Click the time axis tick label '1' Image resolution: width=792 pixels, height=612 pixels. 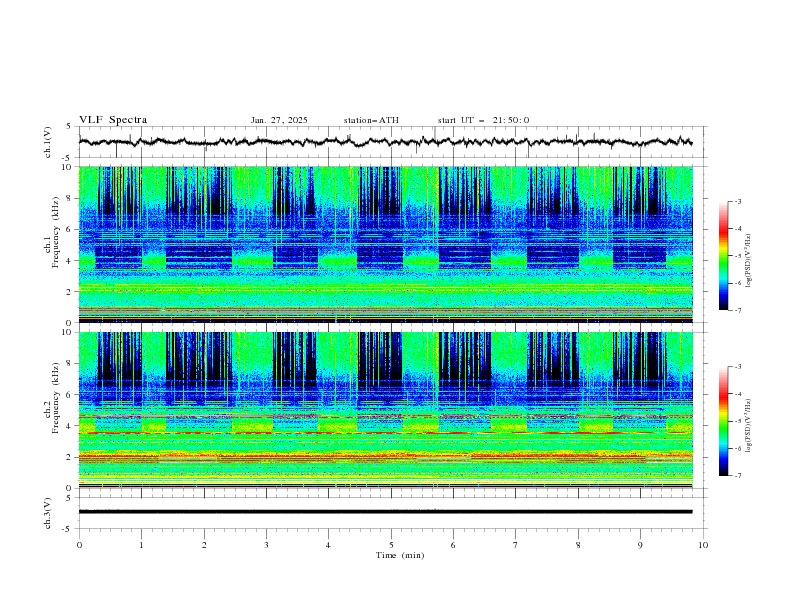141,545
